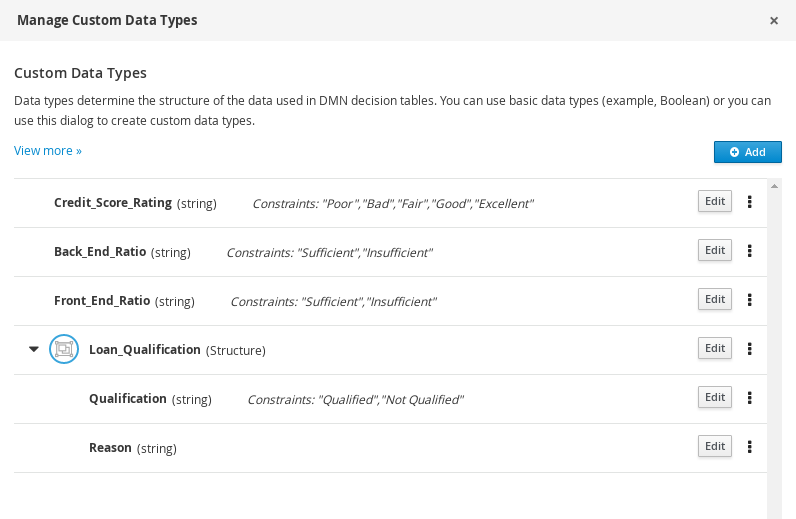
Task: Open kebab menu for Back_End_Ratio row
Action: point(749,250)
